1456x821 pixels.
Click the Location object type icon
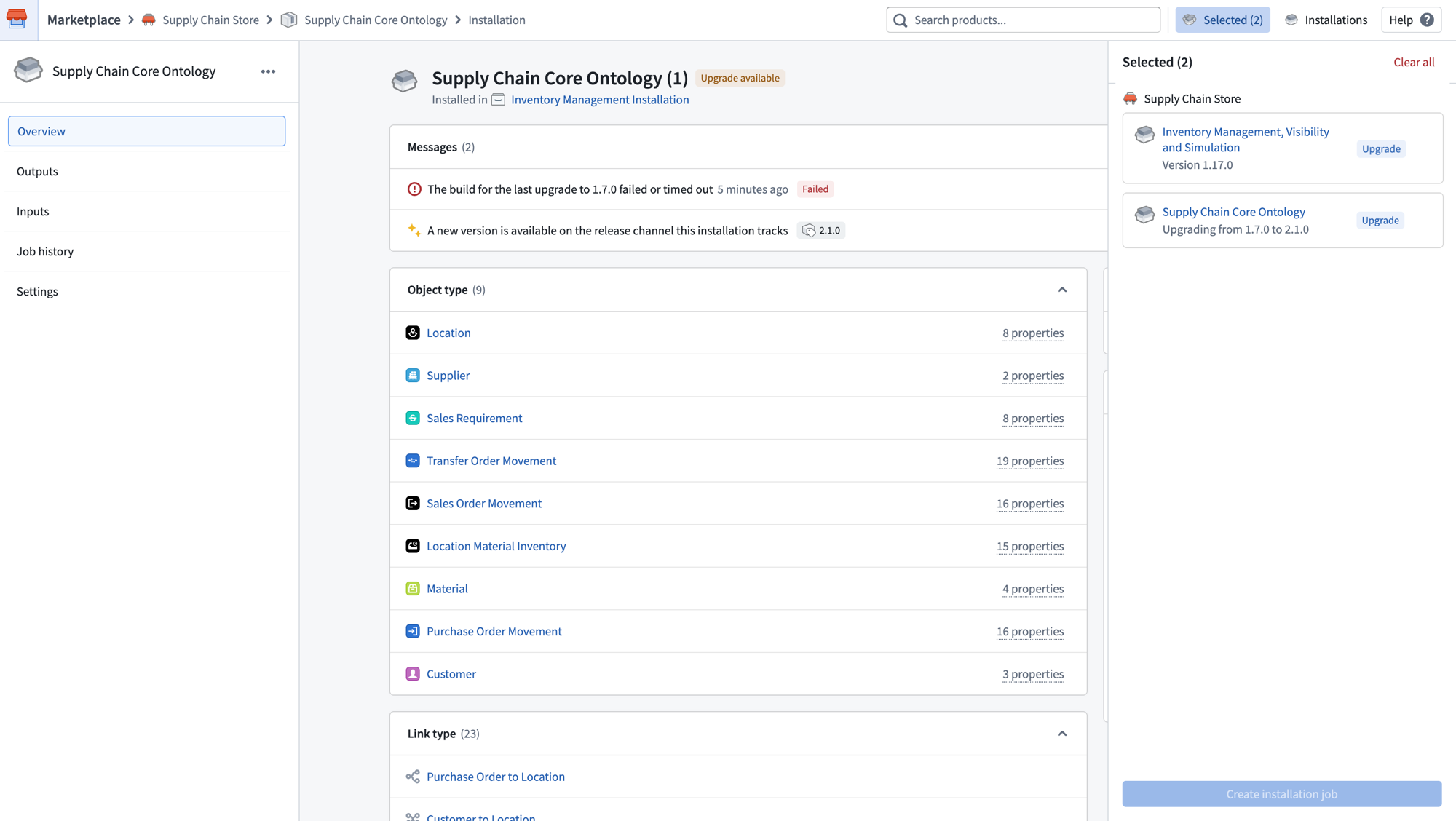point(413,333)
